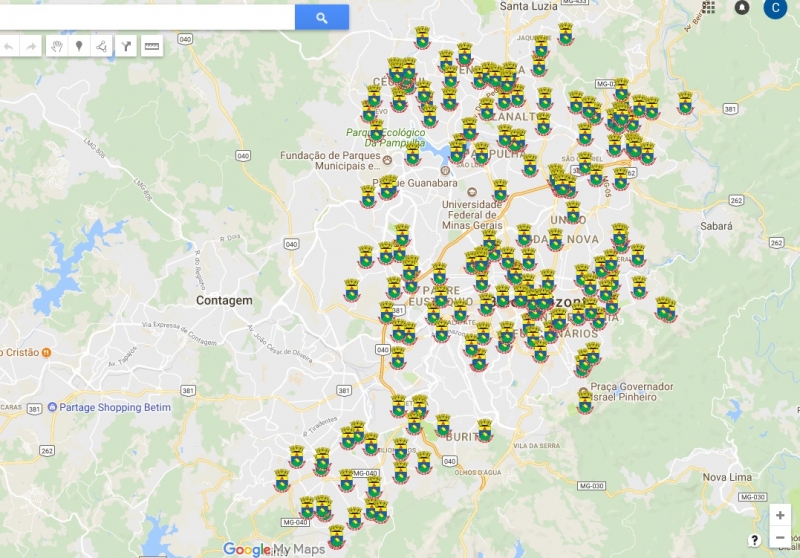The height and width of the screenshot is (558, 800).
Task: Redo the last map edit
Action: click(31, 46)
